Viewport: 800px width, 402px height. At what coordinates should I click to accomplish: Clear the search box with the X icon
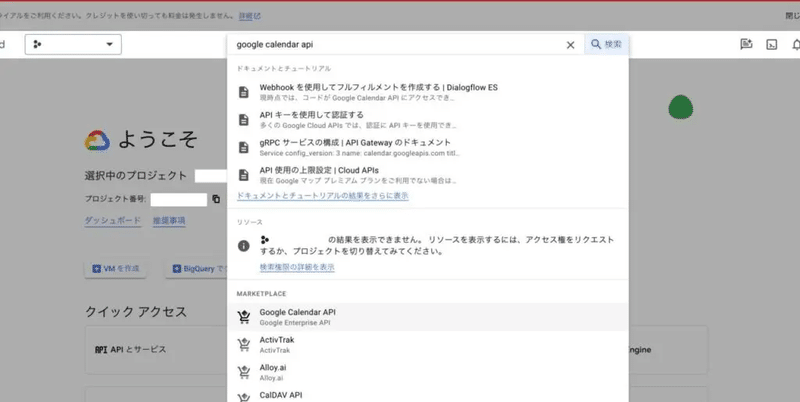(x=570, y=45)
